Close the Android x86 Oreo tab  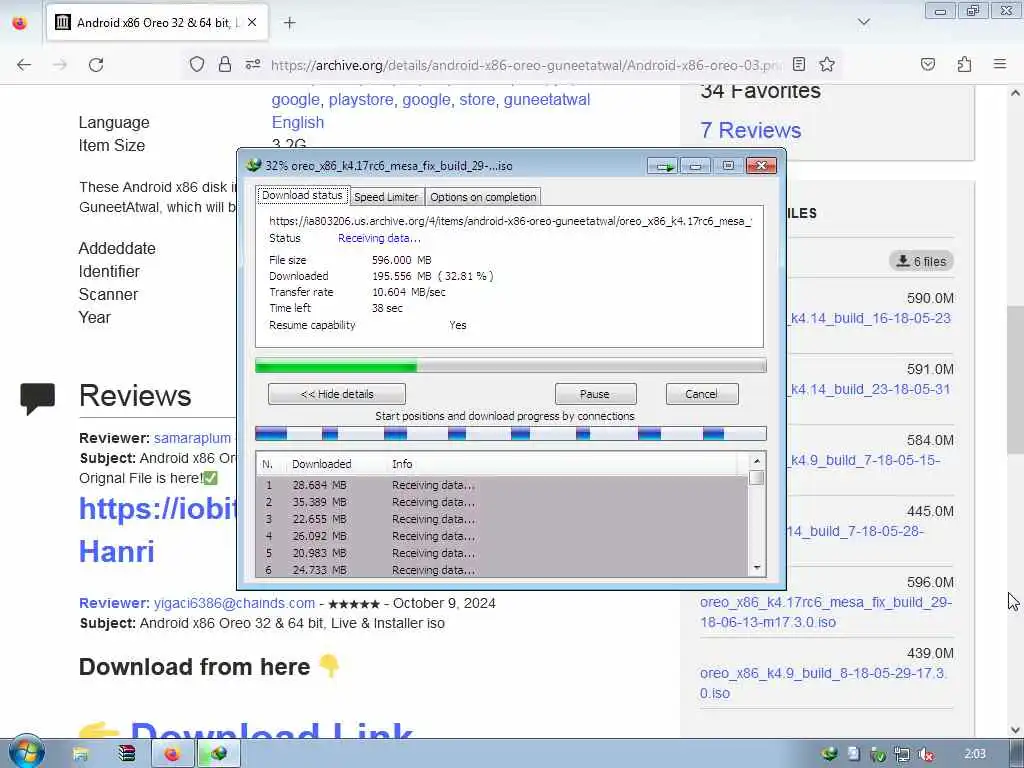pos(252,22)
